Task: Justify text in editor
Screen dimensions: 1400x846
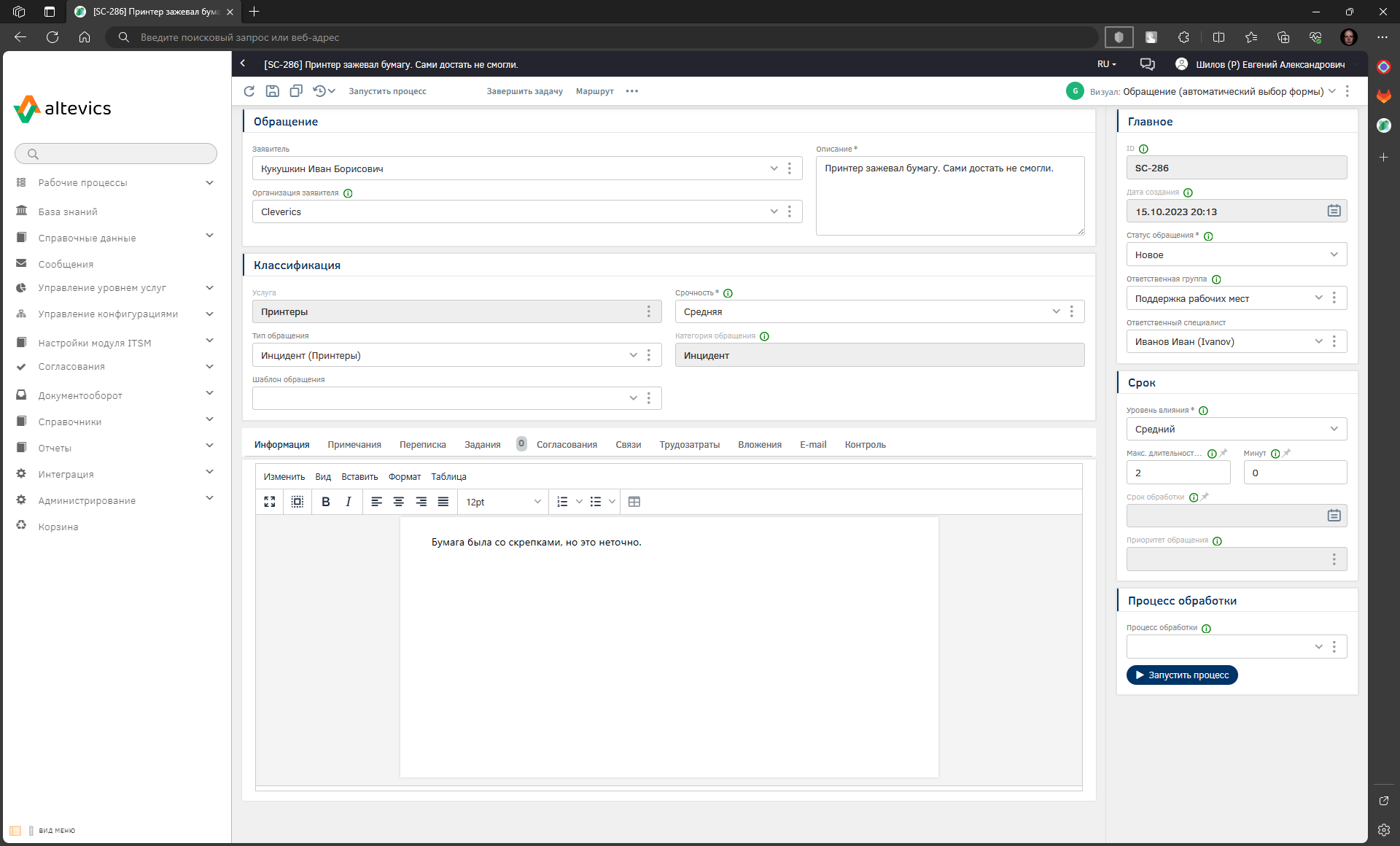Action: 443,502
